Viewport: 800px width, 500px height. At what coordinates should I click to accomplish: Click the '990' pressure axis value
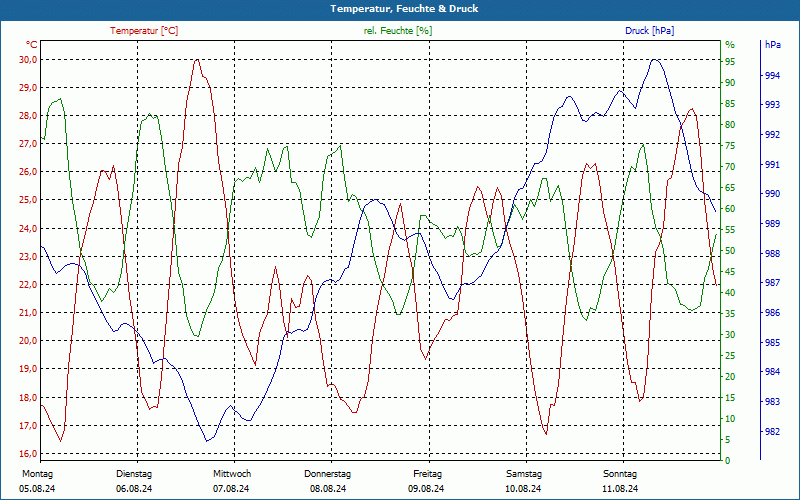[x=773, y=194]
